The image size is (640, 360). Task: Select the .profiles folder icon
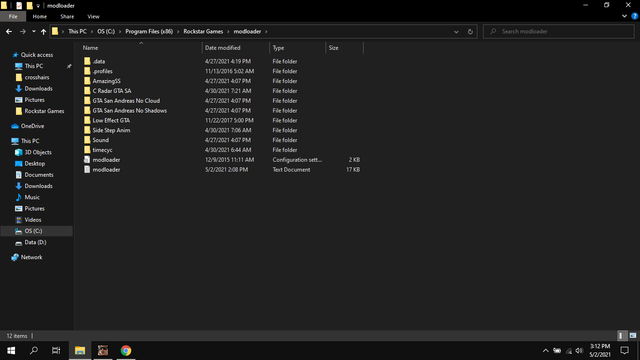point(87,71)
